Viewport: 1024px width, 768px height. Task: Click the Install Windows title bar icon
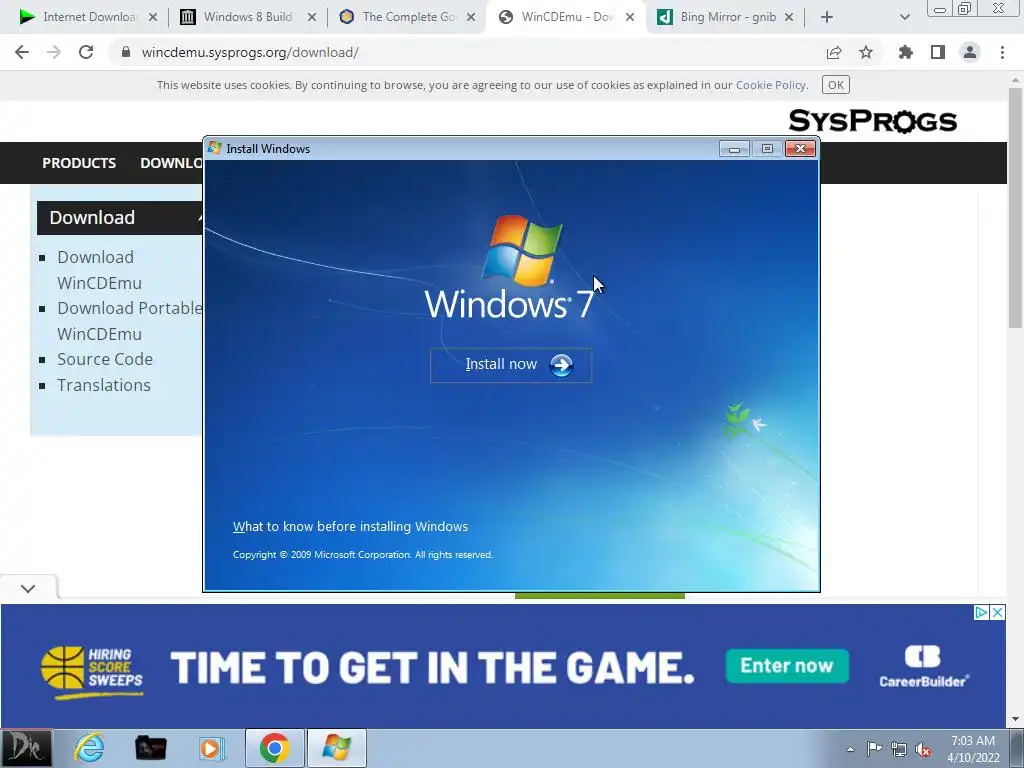click(x=215, y=148)
